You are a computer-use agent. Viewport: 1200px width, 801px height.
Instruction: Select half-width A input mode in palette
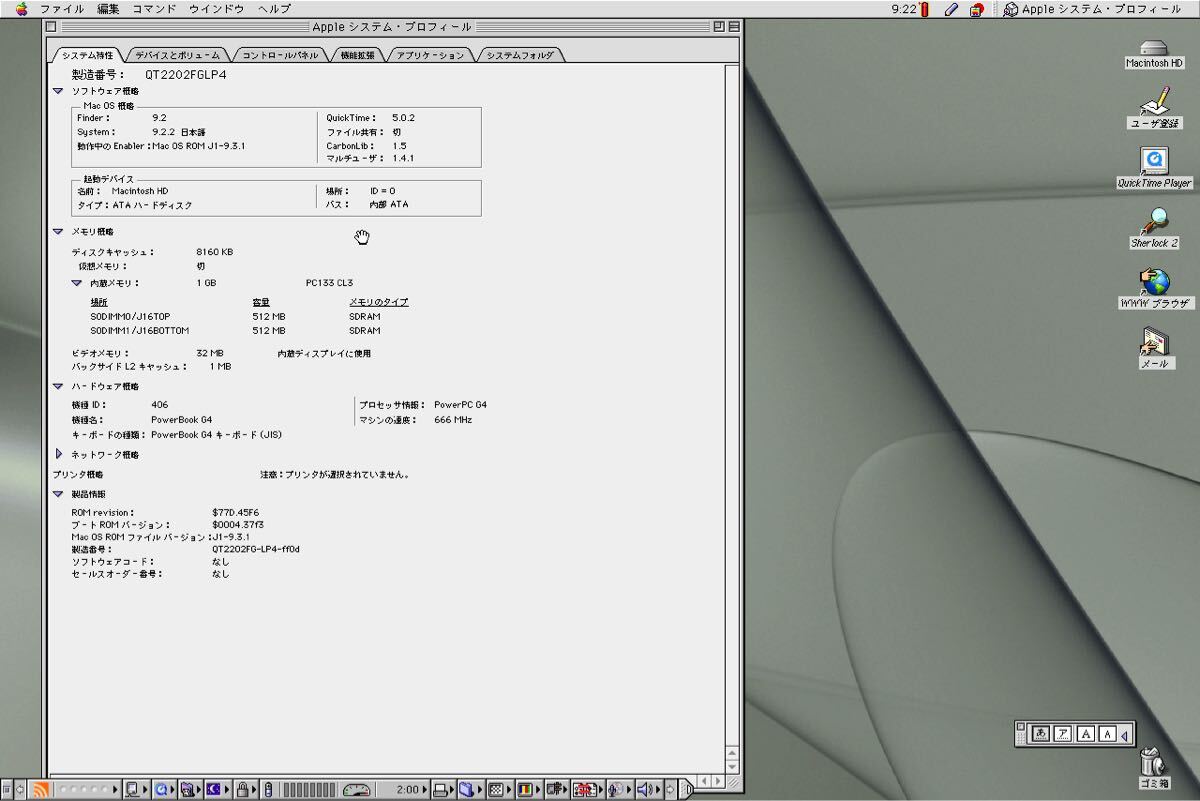point(1107,734)
